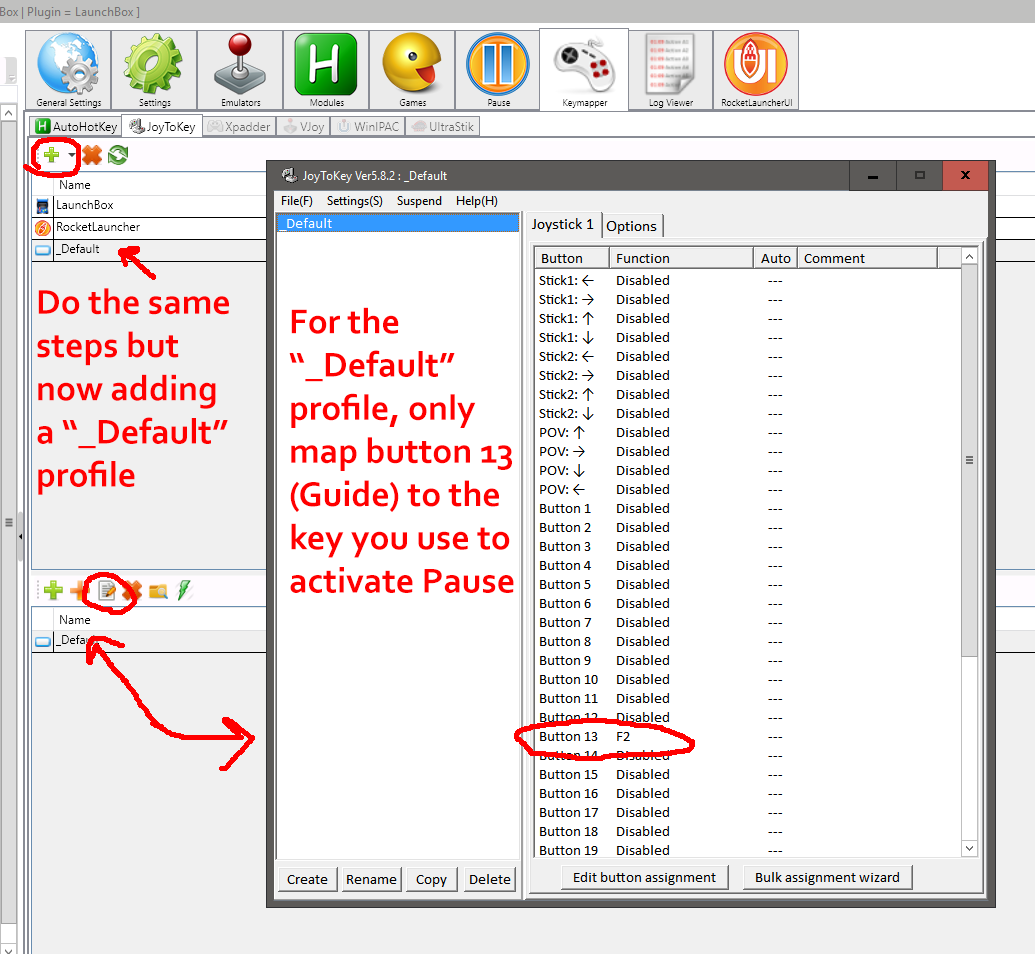Select the _Default profile in JoyToKey list

(398, 223)
